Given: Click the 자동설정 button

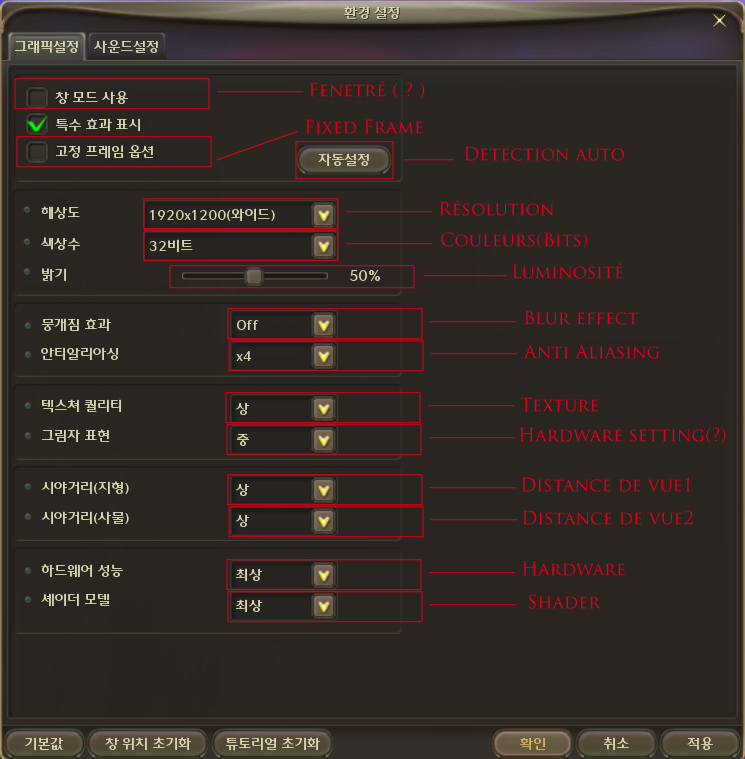Looking at the screenshot, I should (x=344, y=159).
